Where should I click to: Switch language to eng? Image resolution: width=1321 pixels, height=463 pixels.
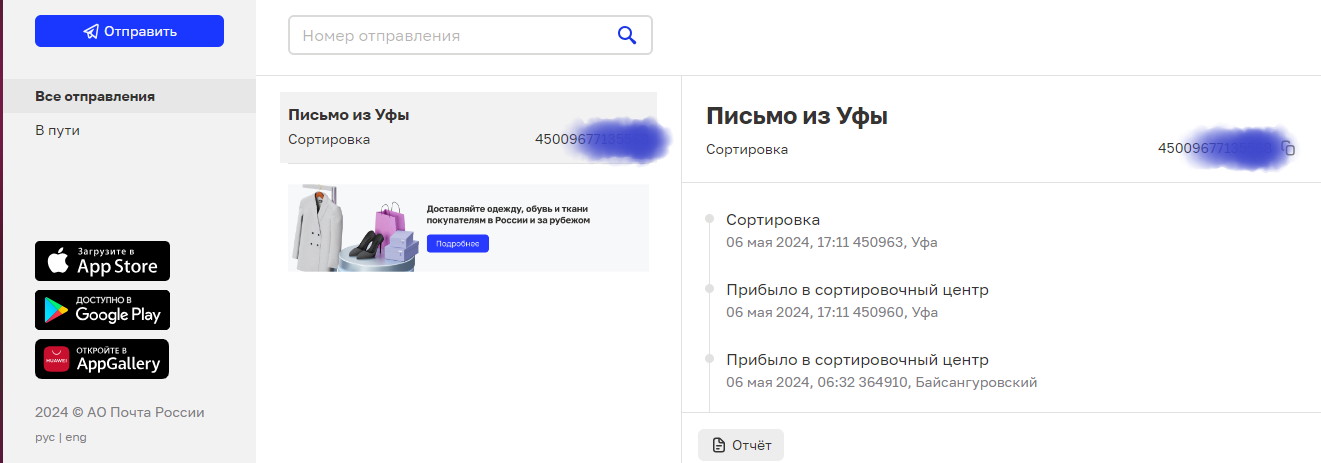[x=76, y=437]
